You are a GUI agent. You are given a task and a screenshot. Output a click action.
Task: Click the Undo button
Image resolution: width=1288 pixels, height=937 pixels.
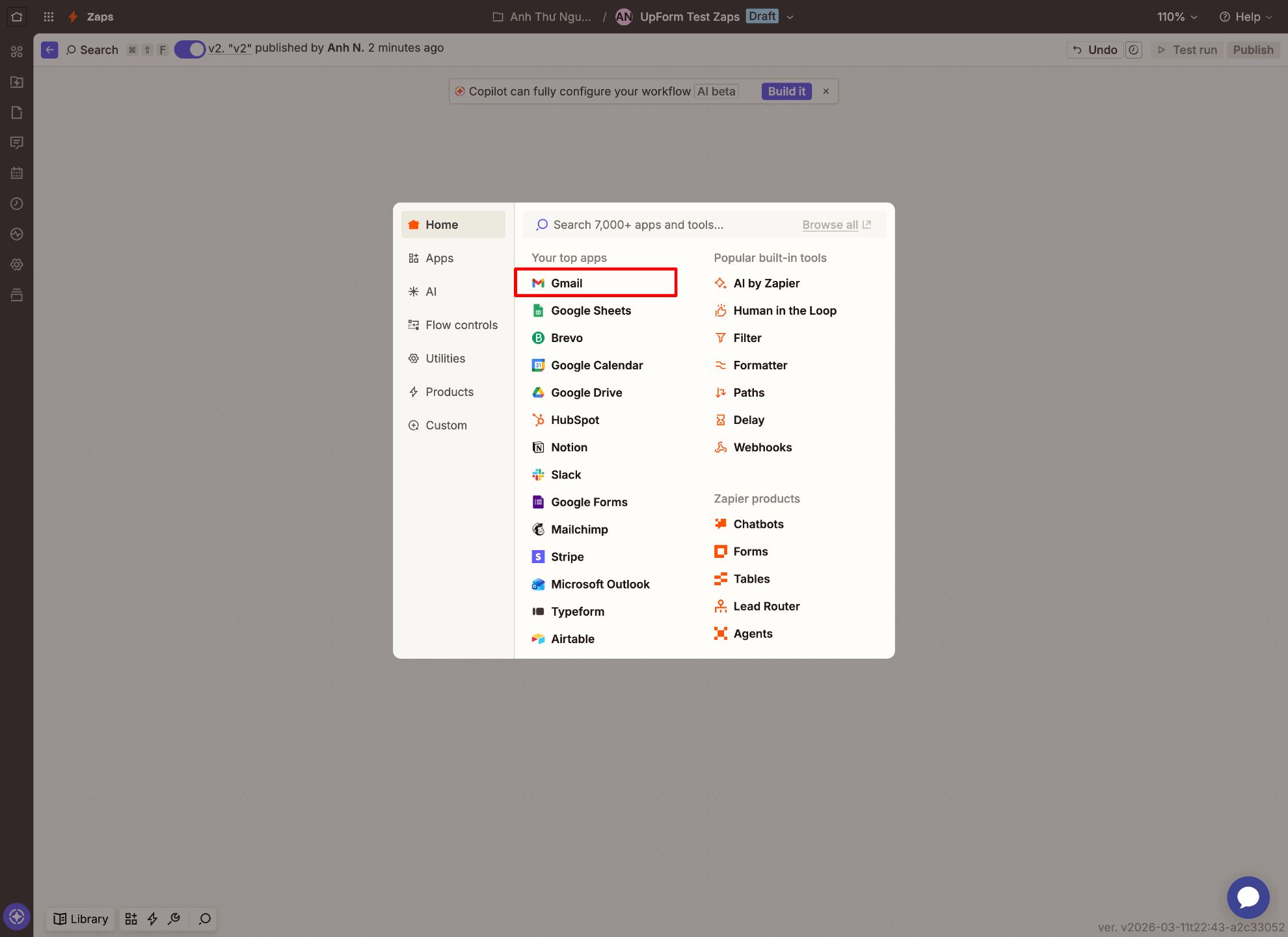click(x=1095, y=50)
